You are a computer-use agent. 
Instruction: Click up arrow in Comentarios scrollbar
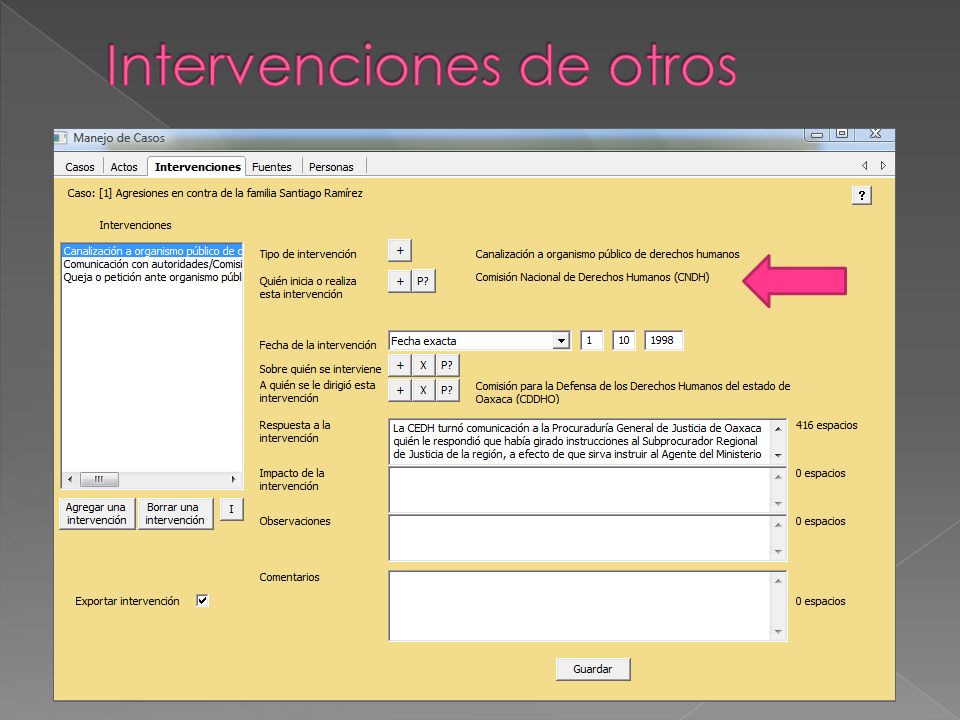click(x=778, y=580)
